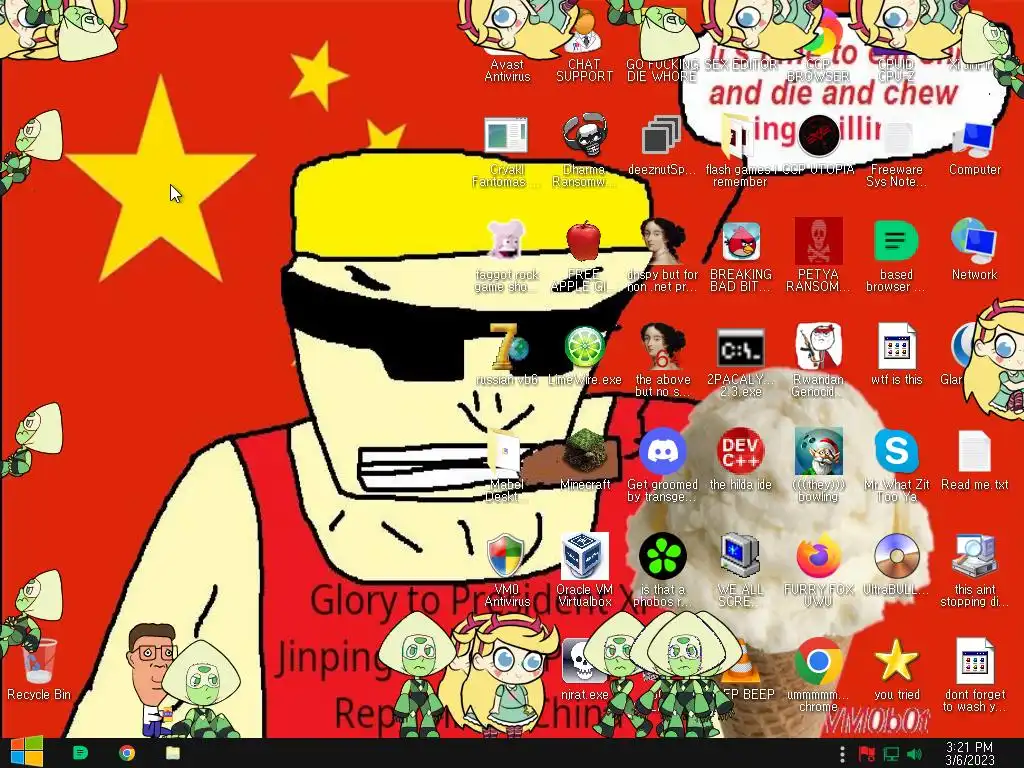The image size is (1024, 768).
Task: Open the CHAT SUPPORT desktop shortcut
Action: click(x=584, y=46)
